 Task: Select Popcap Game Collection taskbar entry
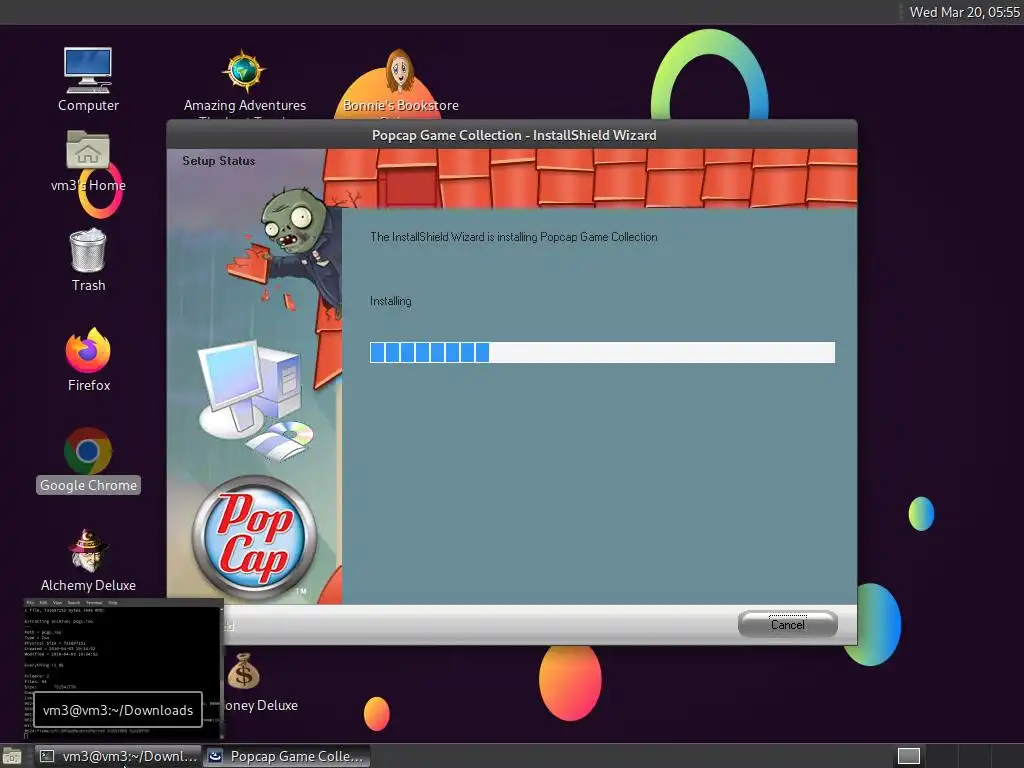287,756
